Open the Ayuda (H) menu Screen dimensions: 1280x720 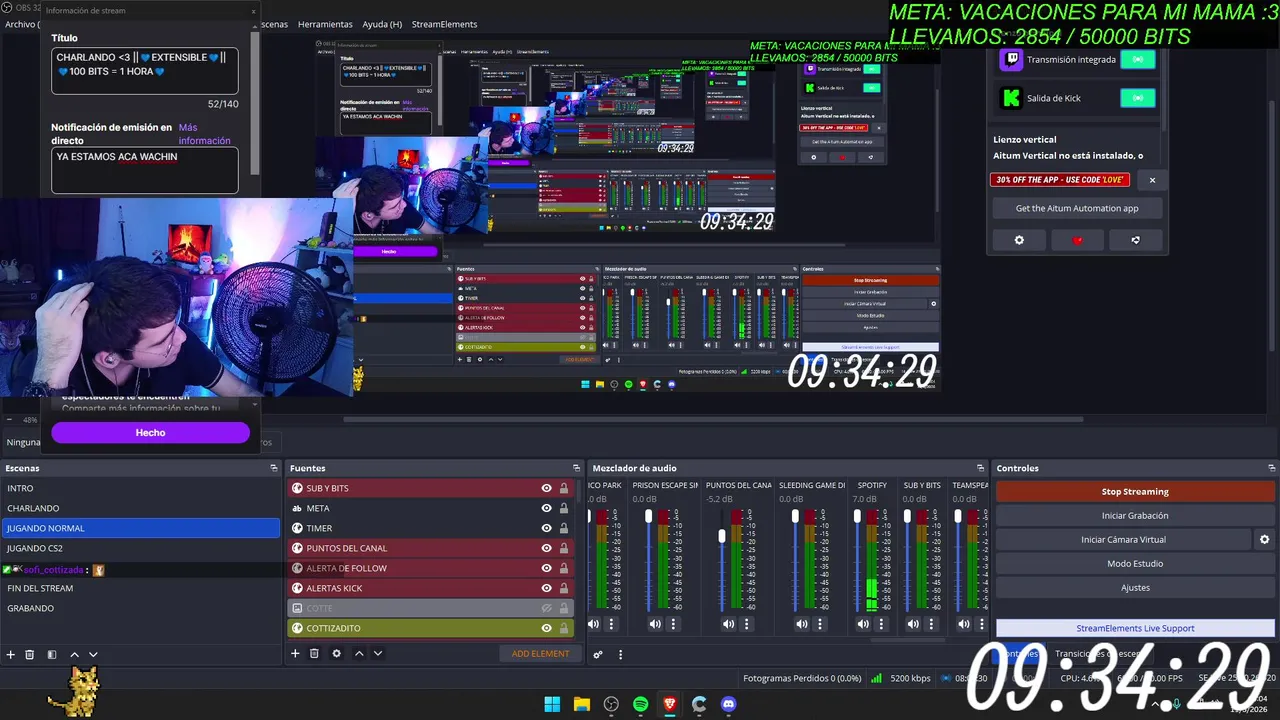click(x=382, y=24)
